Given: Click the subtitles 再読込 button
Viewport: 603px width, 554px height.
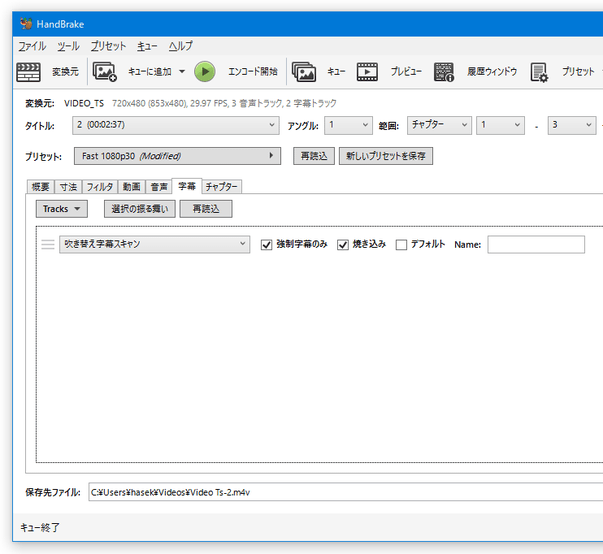Looking at the screenshot, I should point(206,209).
